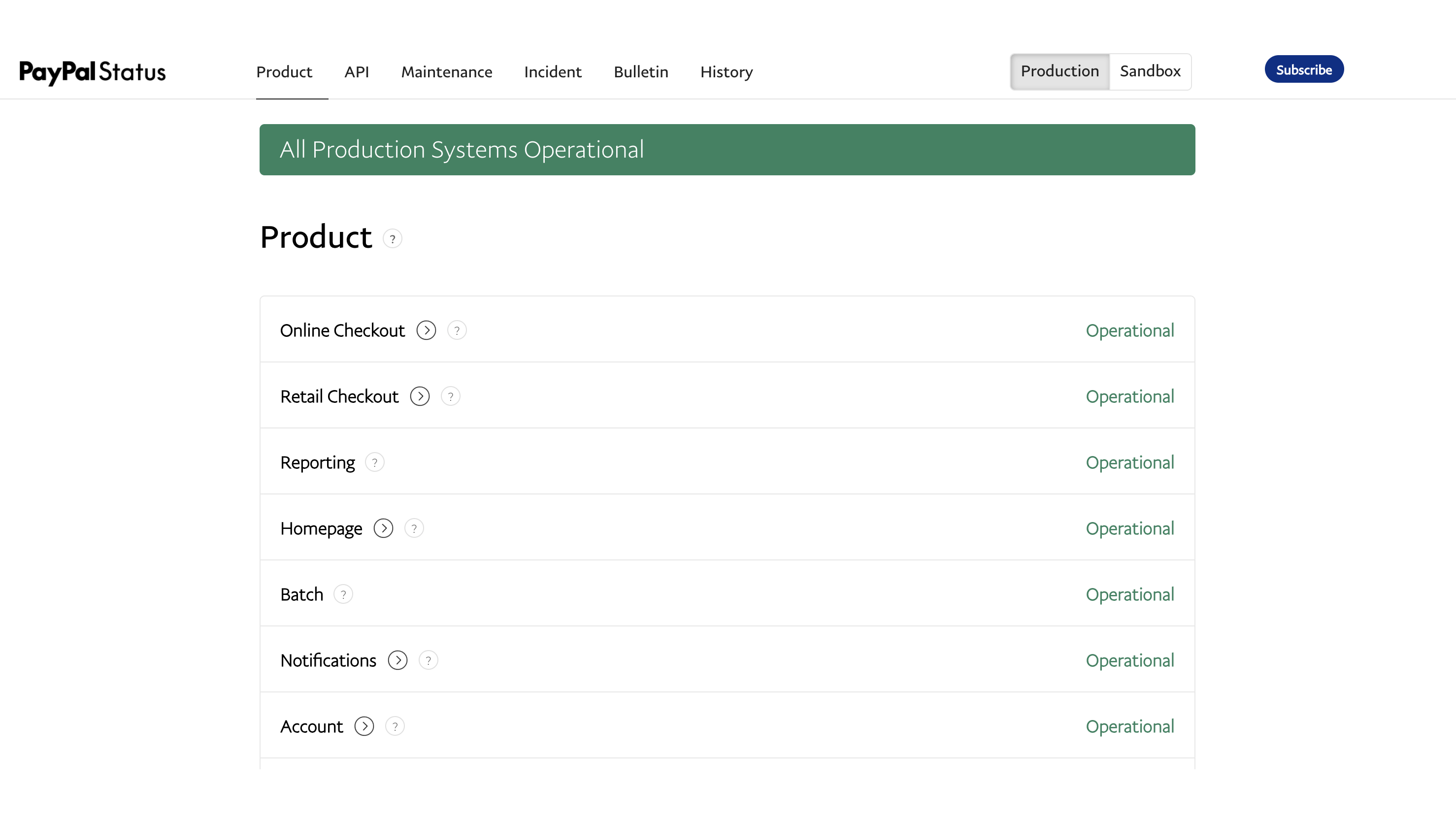Open the Reporting help tooltip icon
This screenshot has width=1456, height=819.
(374, 462)
